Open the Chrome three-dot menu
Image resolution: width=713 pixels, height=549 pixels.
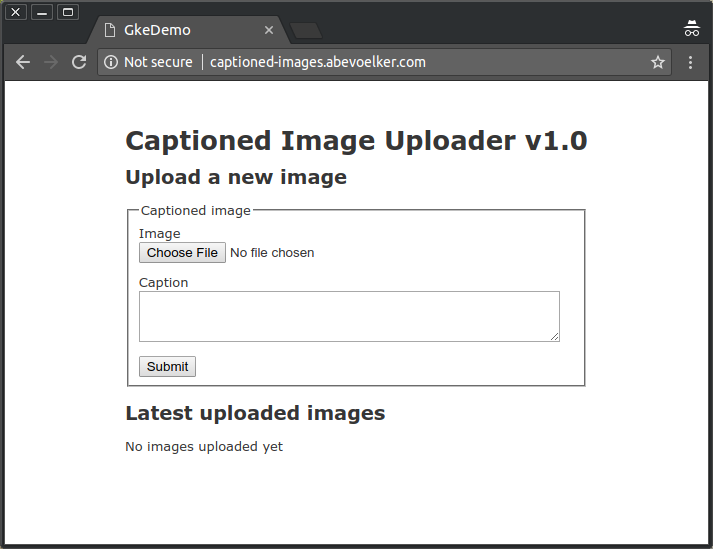coord(690,62)
